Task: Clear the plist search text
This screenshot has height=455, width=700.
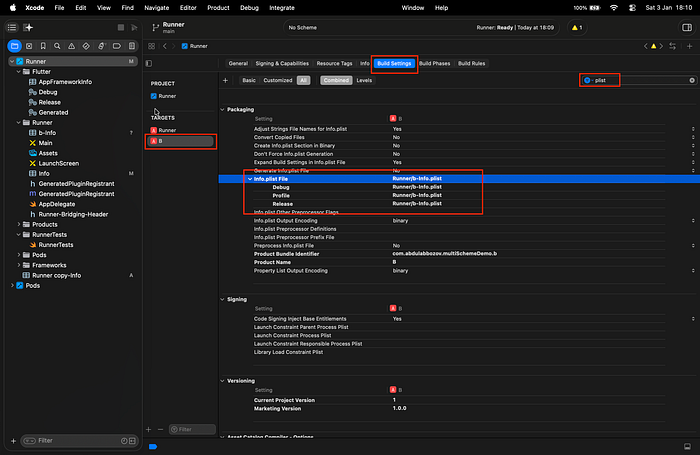Action: tap(692, 80)
